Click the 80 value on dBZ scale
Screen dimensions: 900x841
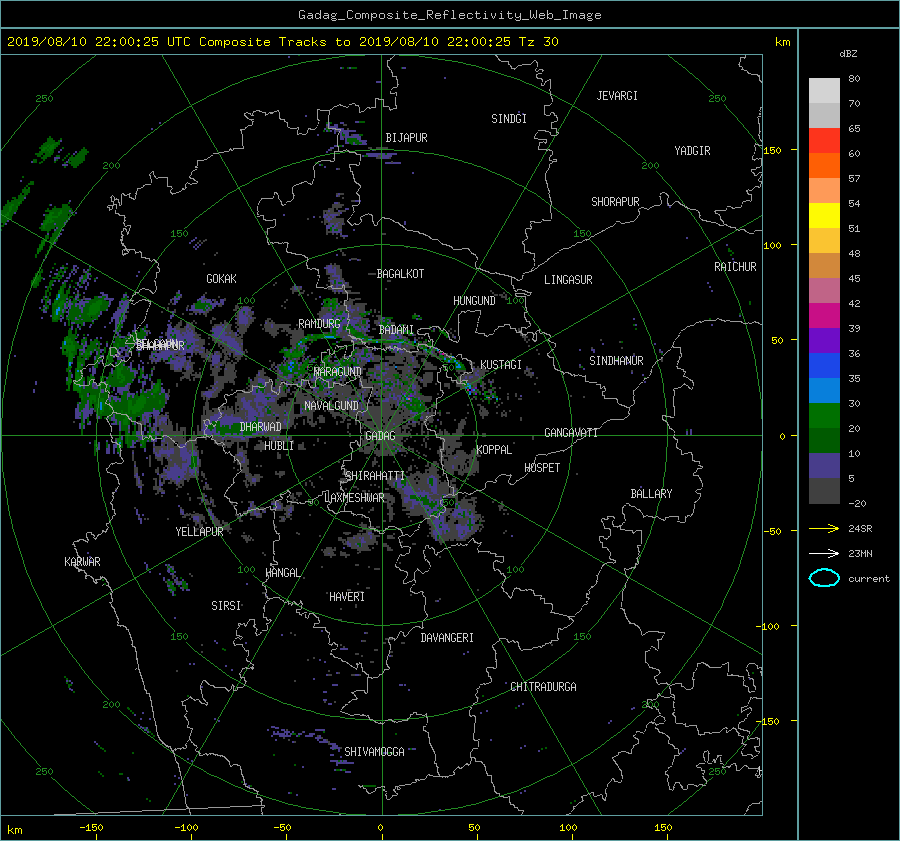pos(854,79)
